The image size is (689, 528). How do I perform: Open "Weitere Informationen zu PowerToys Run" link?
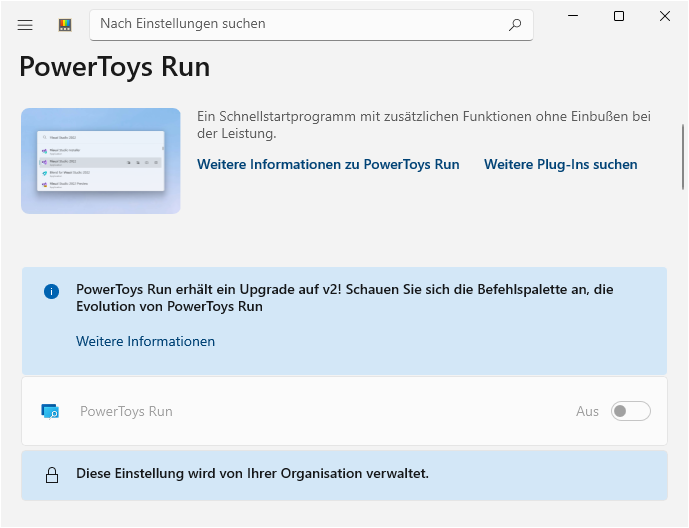pos(328,164)
